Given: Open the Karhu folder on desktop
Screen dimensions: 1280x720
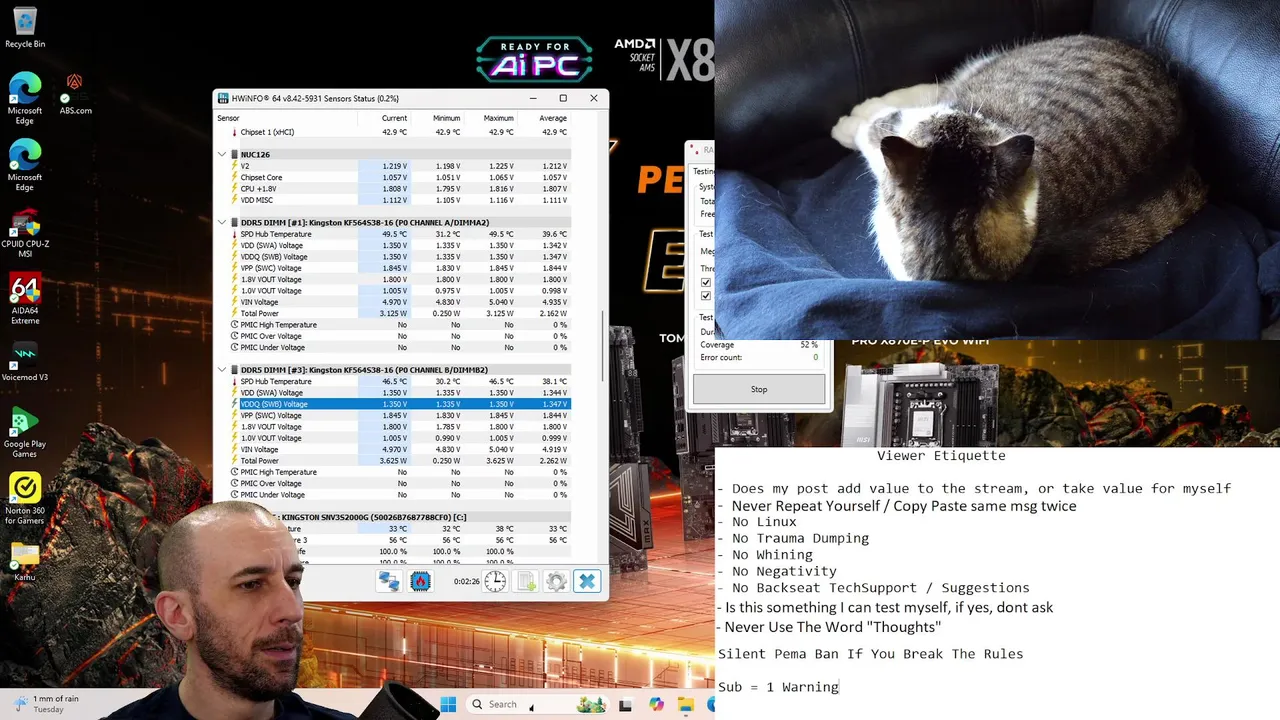Looking at the screenshot, I should coord(25,562).
